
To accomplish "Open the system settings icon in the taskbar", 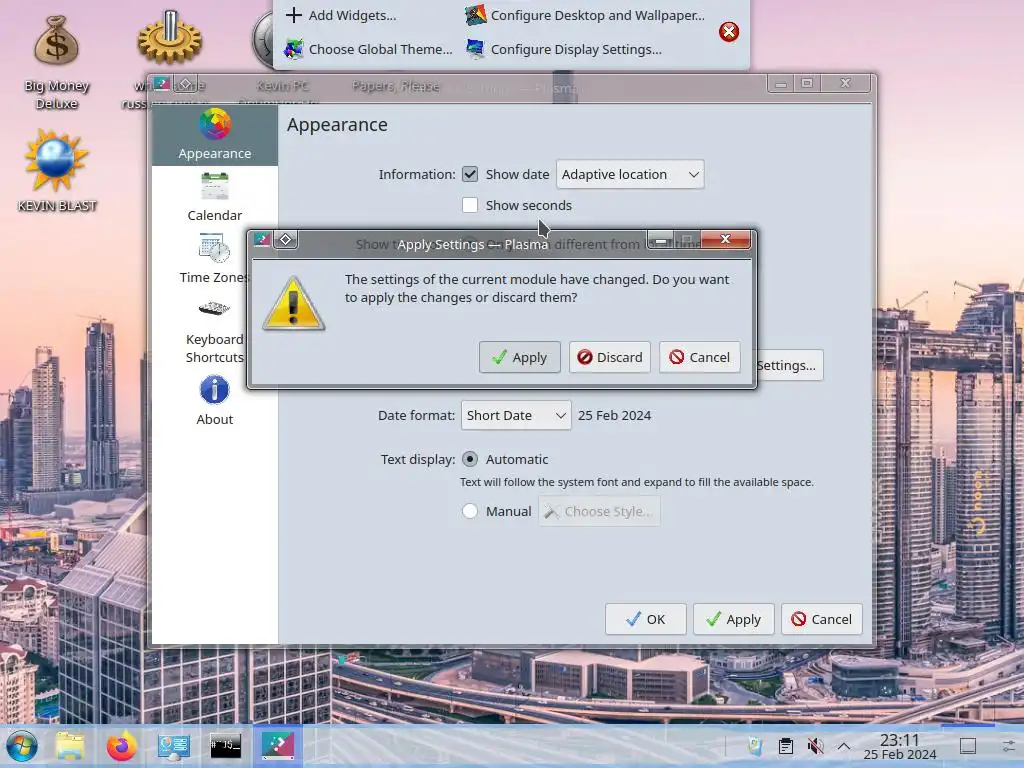I will (x=174, y=746).
